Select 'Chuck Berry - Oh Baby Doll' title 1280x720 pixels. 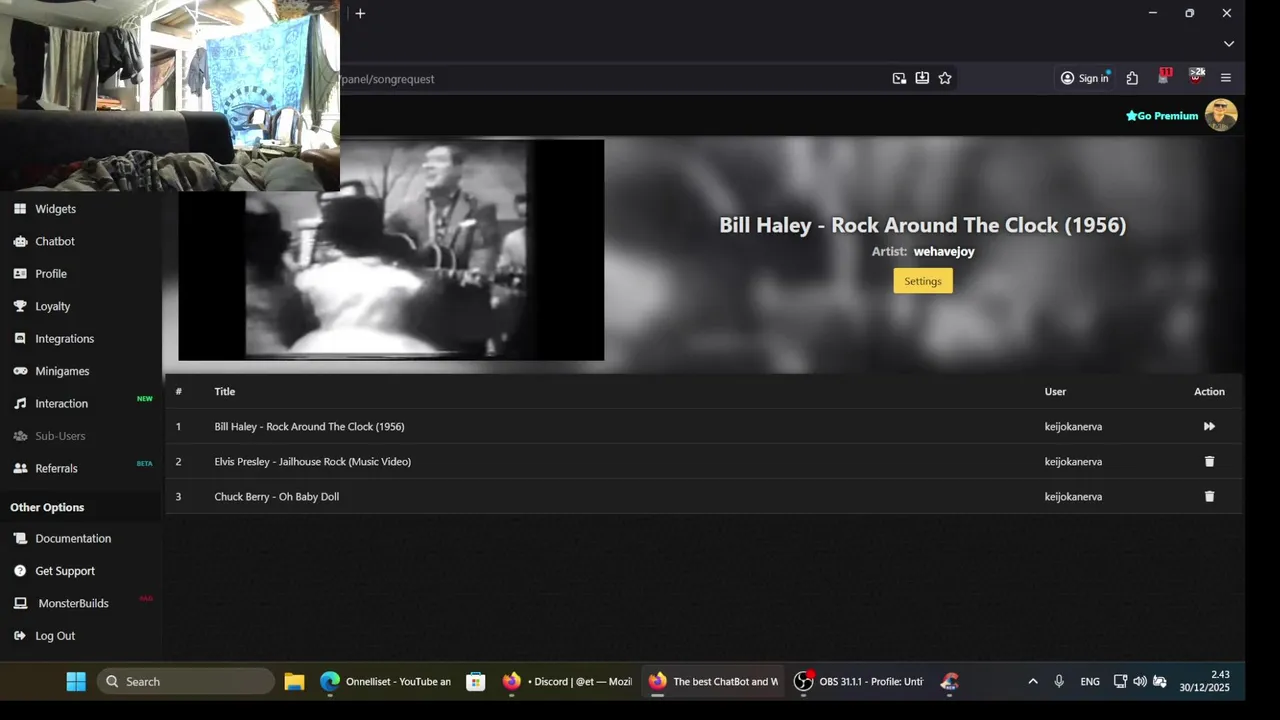(x=276, y=497)
